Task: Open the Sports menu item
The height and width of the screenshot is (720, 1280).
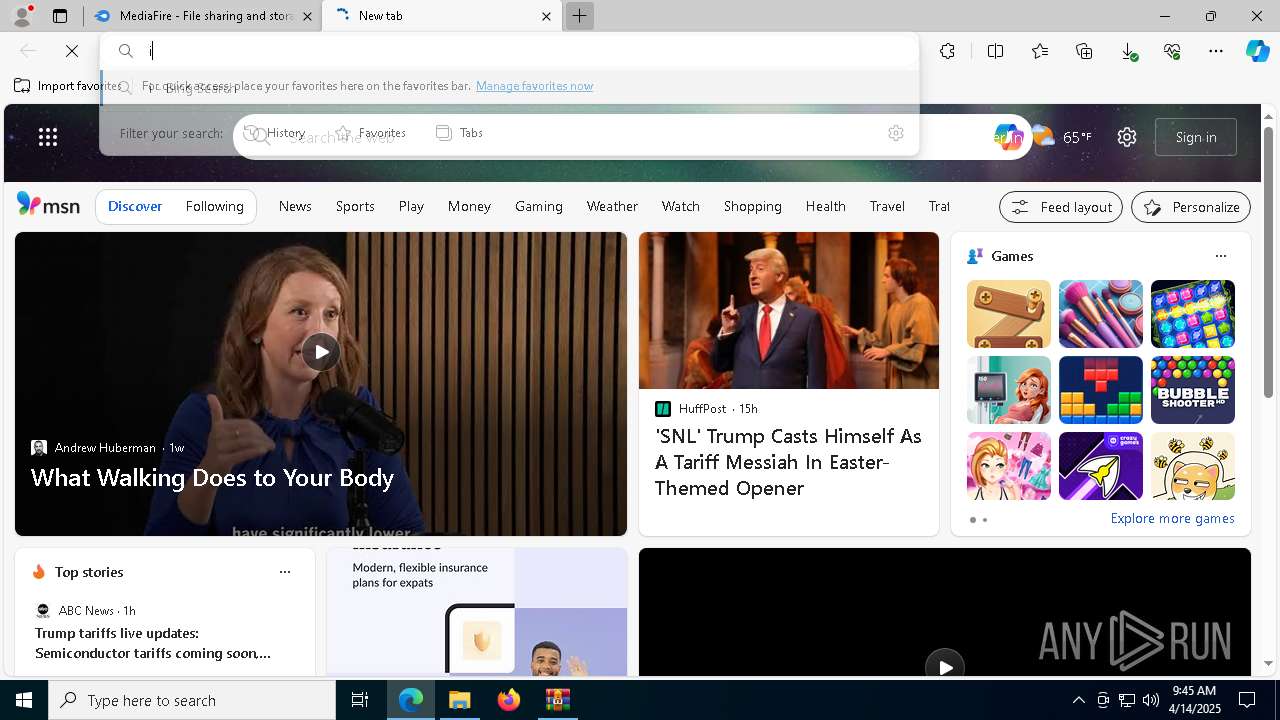Action: click(x=355, y=206)
